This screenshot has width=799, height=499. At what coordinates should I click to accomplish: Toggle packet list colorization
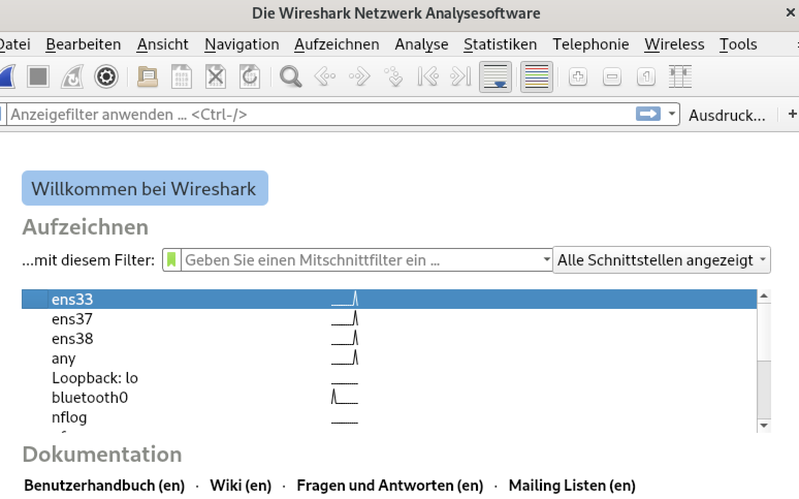[x=537, y=77]
